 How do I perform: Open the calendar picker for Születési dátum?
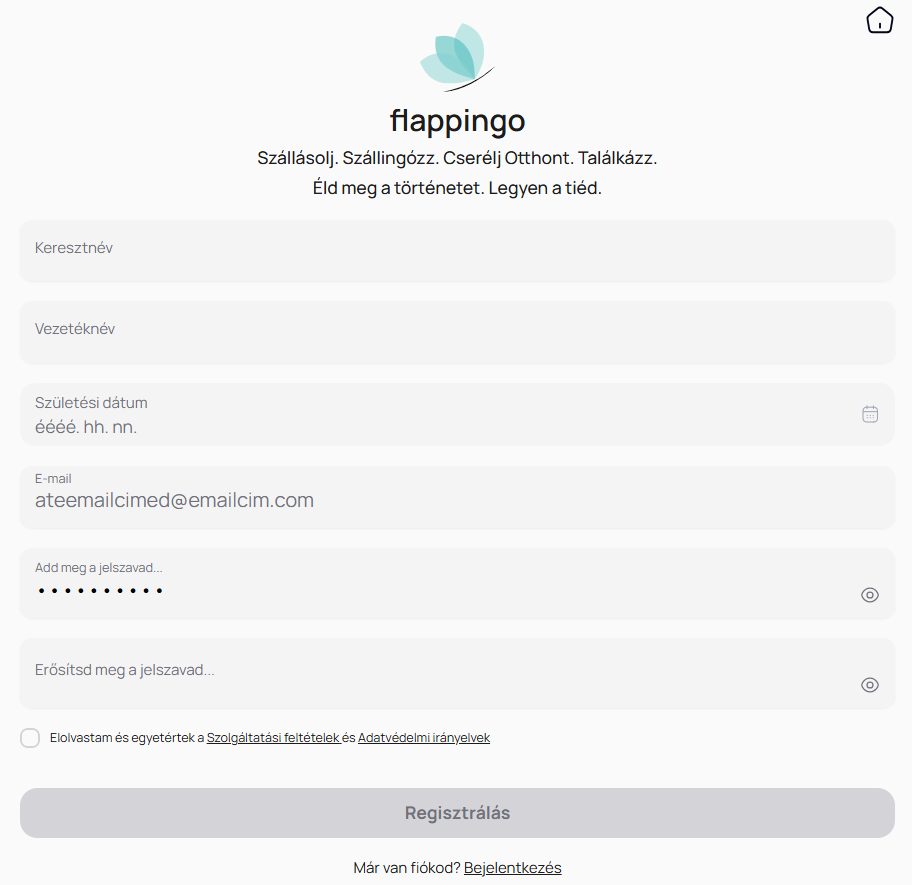click(869, 413)
